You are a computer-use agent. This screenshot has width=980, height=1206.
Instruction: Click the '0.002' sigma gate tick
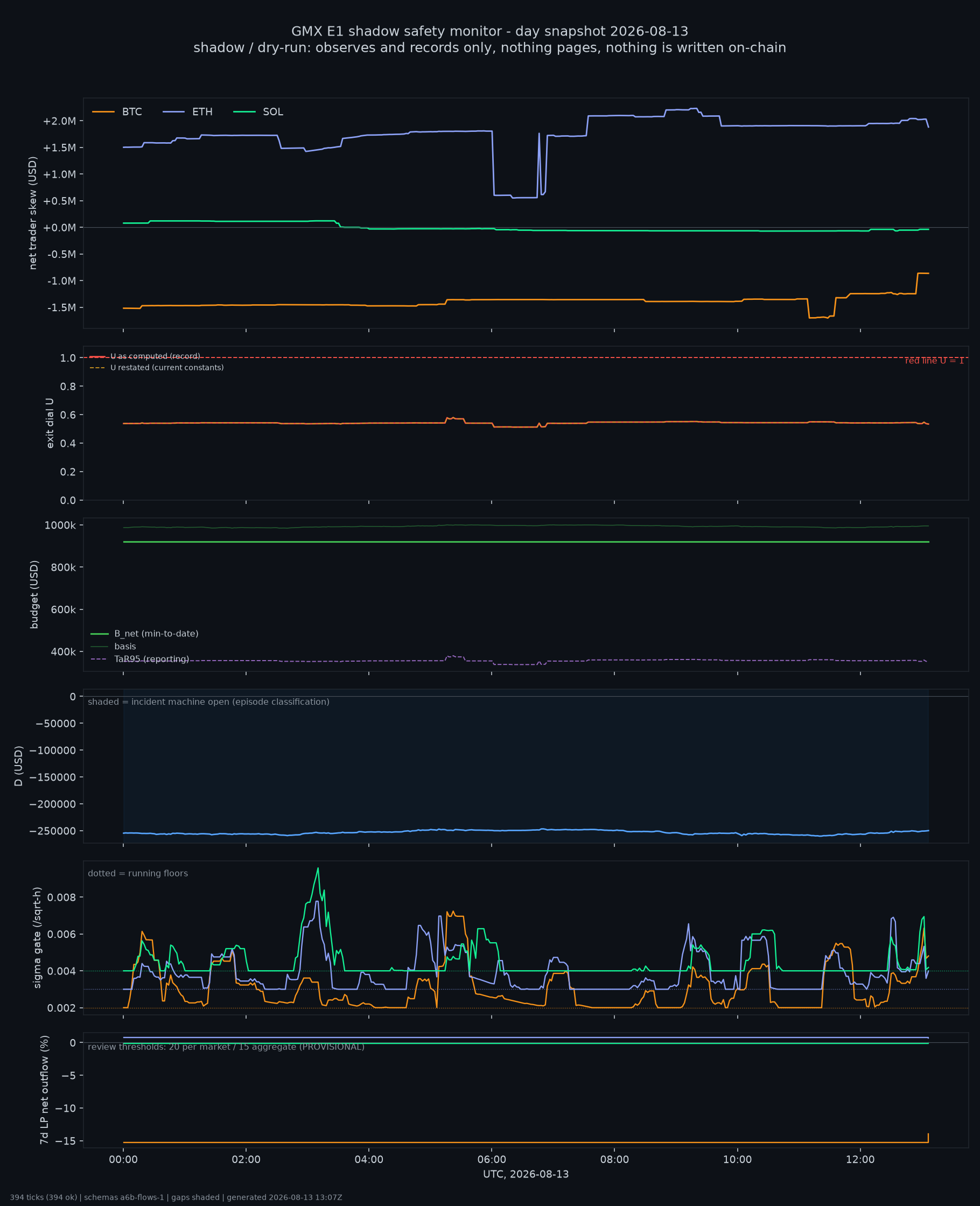(62, 1008)
